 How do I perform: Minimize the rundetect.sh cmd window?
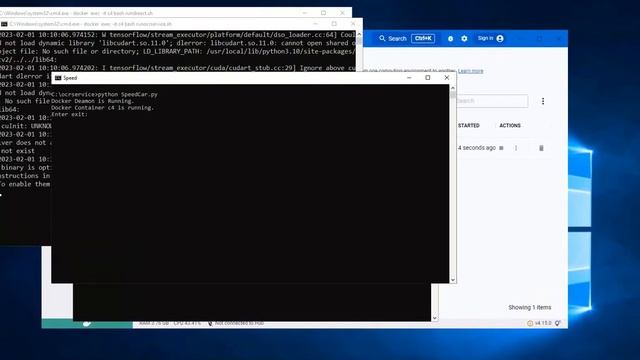click(304, 13)
